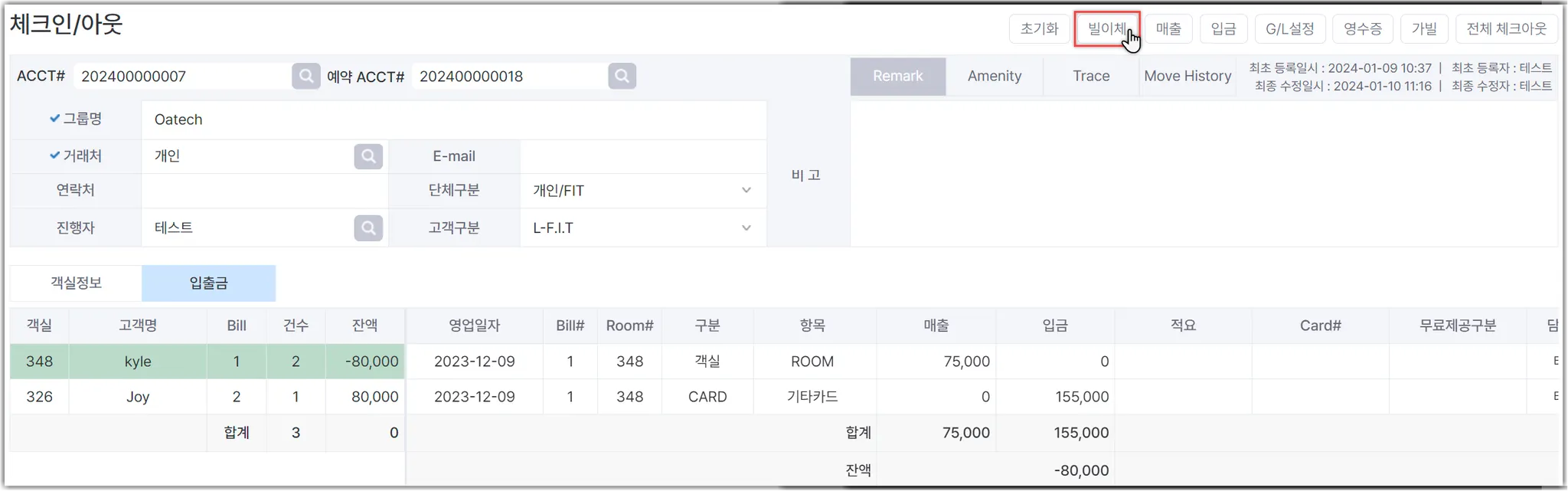The width and height of the screenshot is (1568, 491).
Task: Select the room 326 Joy row
Action: click(138, 397)
